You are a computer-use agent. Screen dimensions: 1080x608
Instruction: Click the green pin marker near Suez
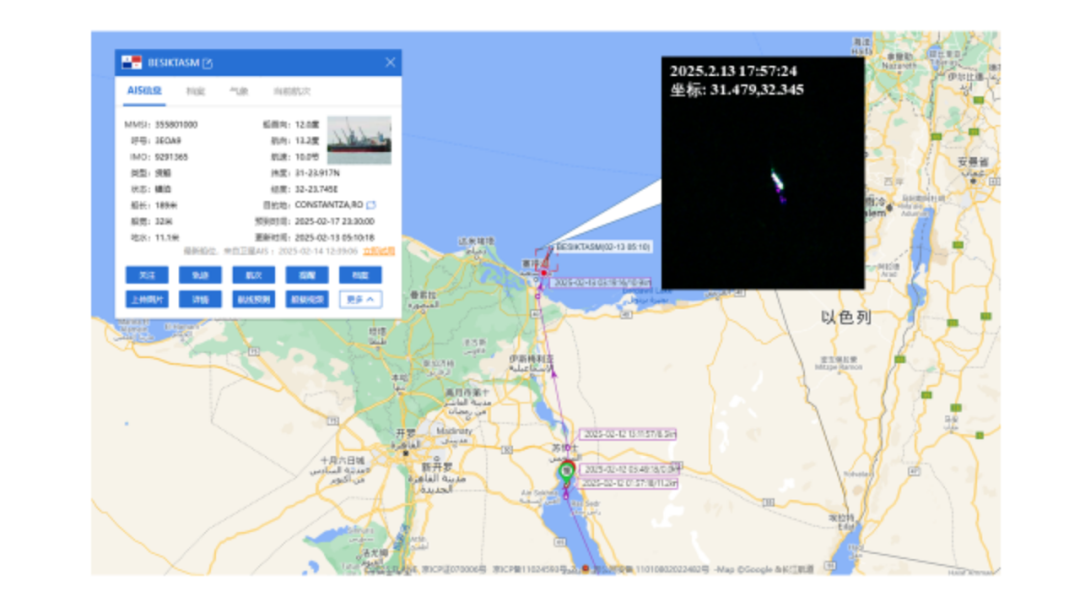pos(566,472)
